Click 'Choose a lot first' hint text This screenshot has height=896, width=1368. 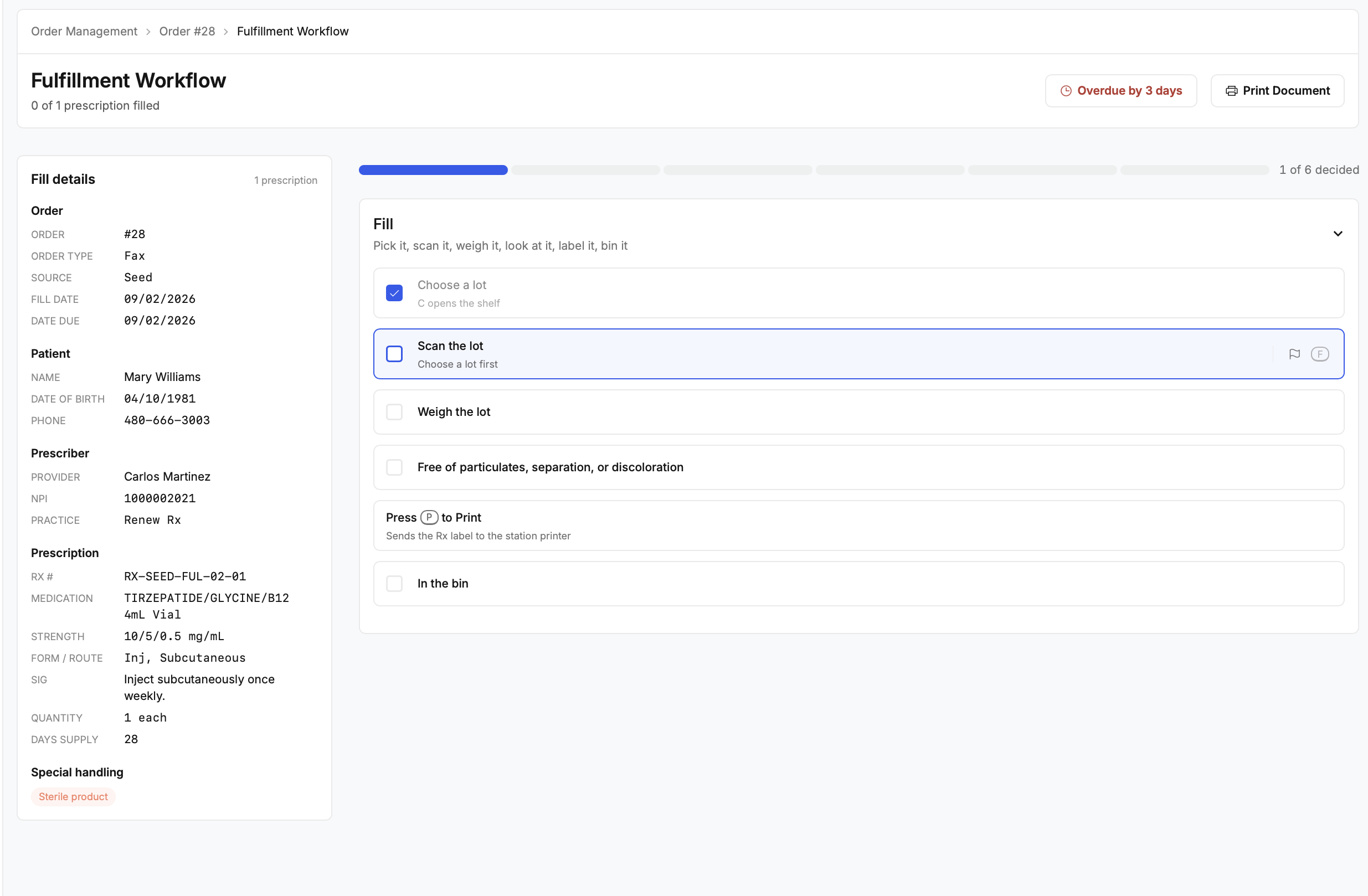click(x=457, y=364)
